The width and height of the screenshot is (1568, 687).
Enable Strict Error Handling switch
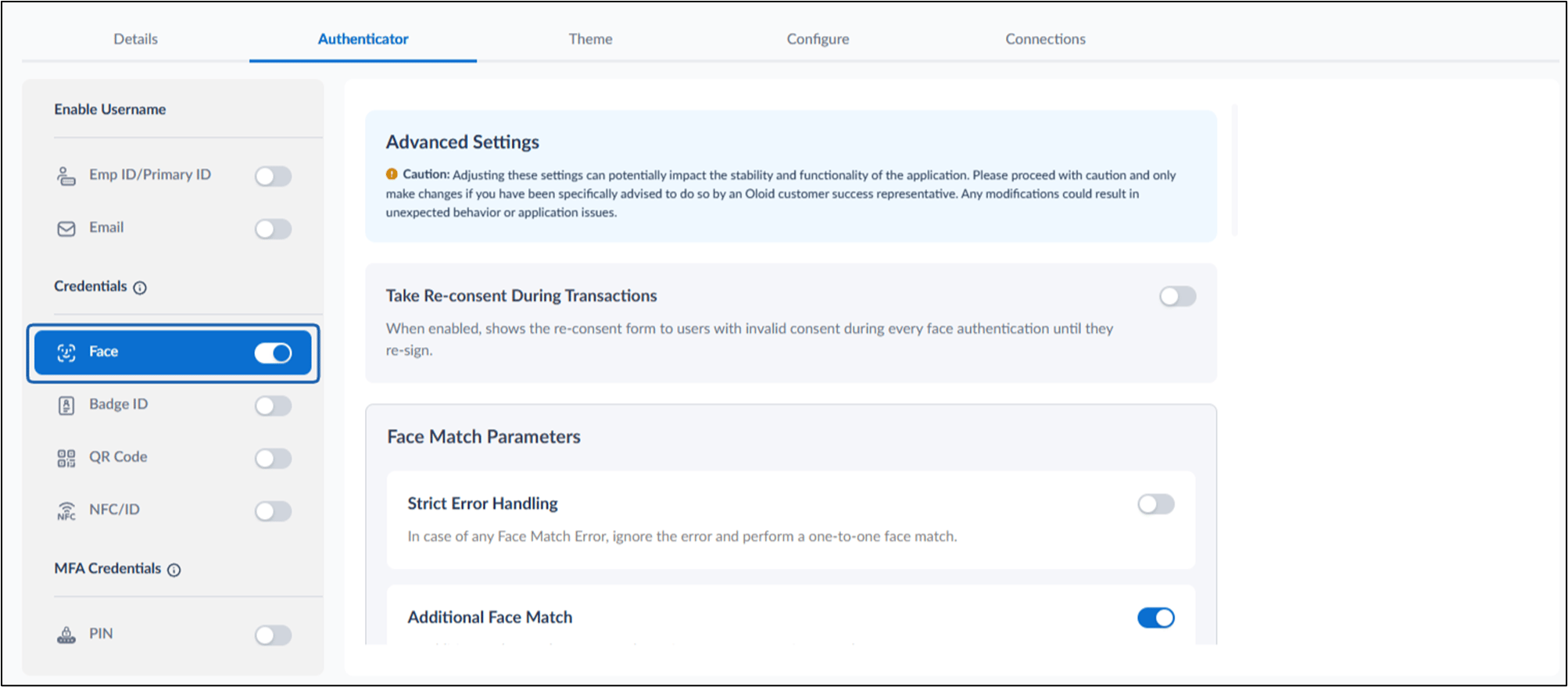[x=1156, y=504]
